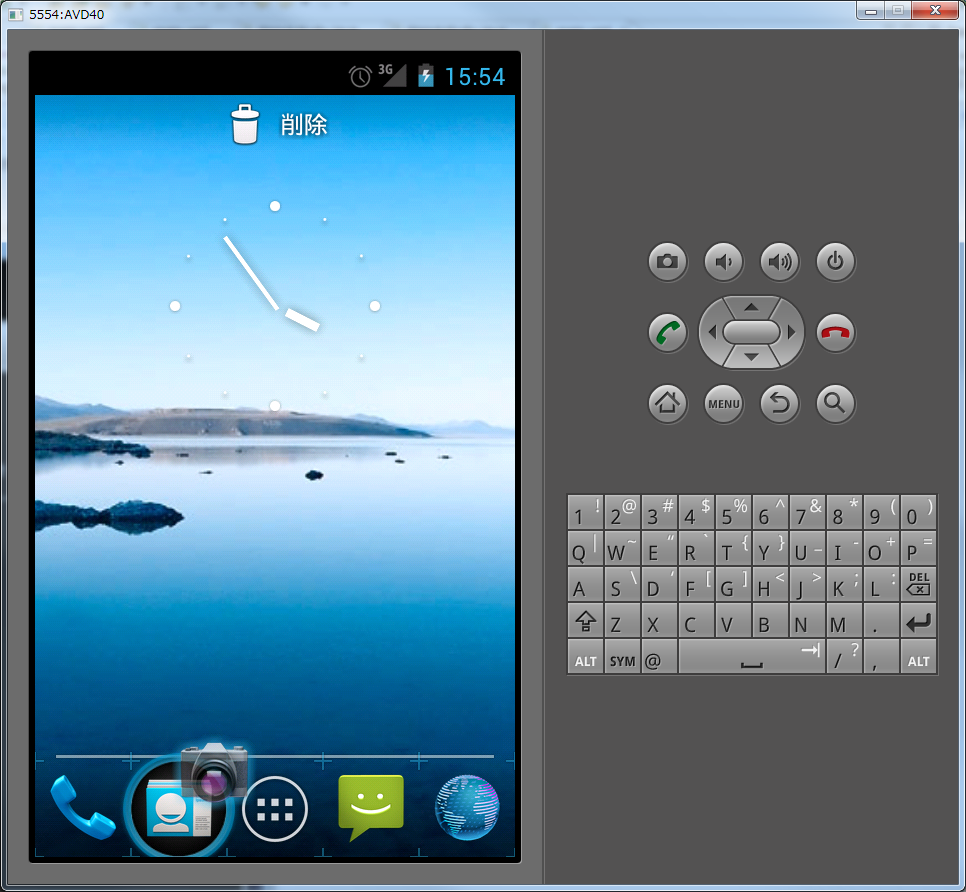Click the 3G signal indicator
Screen dimensions: 966x892
pyautogui.click(x=392, y=75)
